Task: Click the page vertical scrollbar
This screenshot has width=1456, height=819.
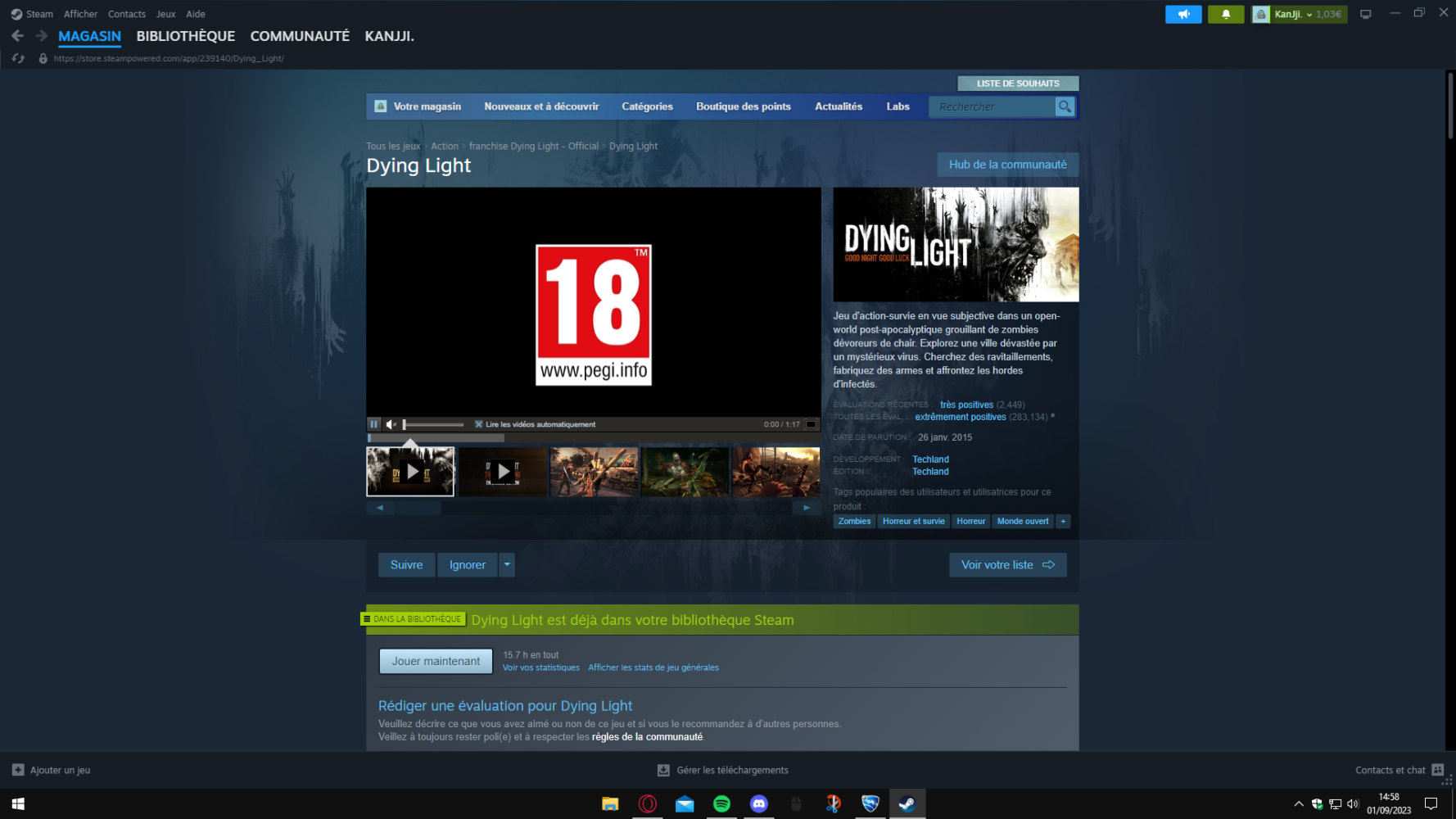Action: pyautogui.click(x=1449, y=106)
